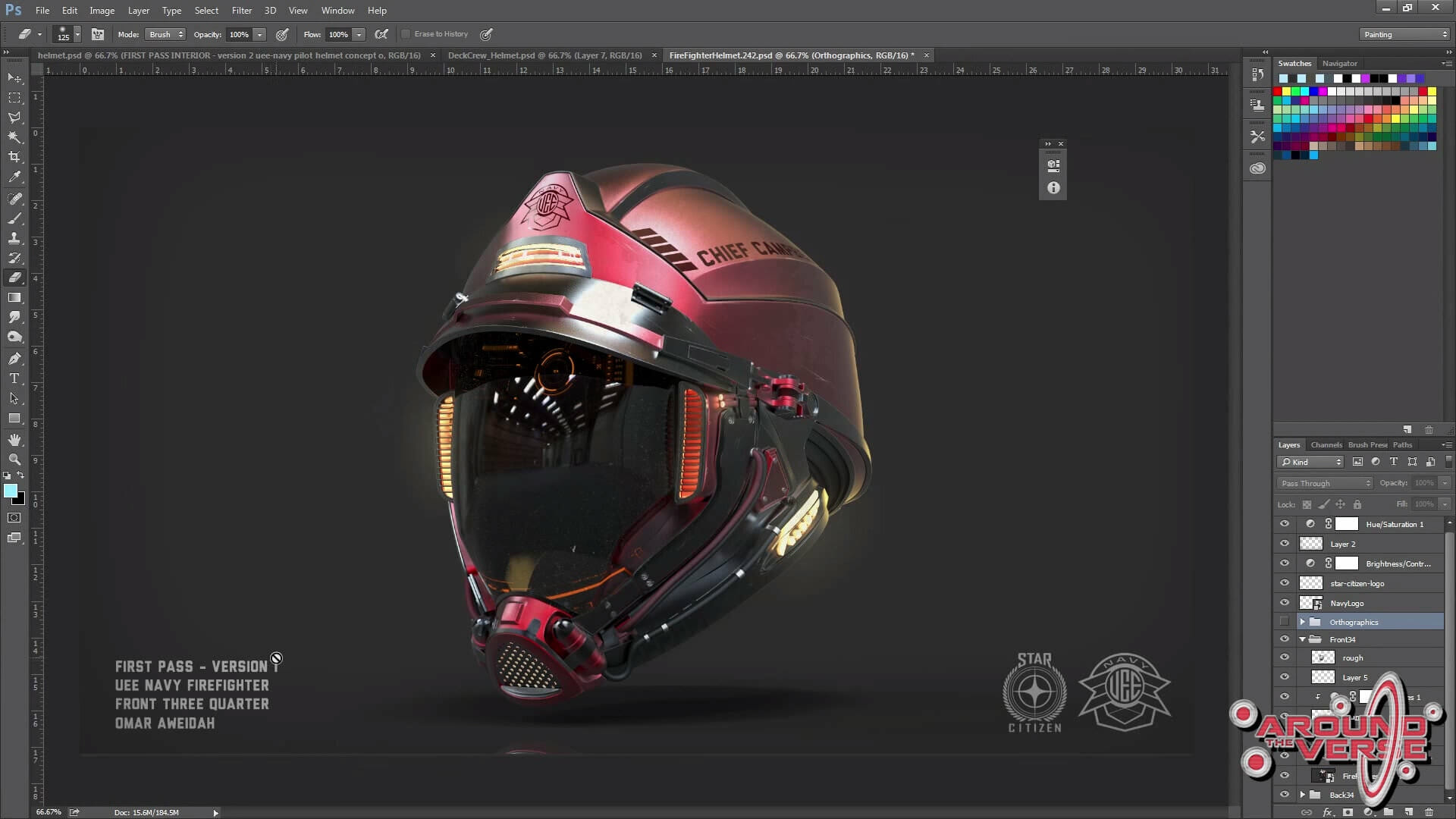Switch to DeckCrew_Helmet.psd document tab
This screenshot has height=819, width=1456.
544,55
